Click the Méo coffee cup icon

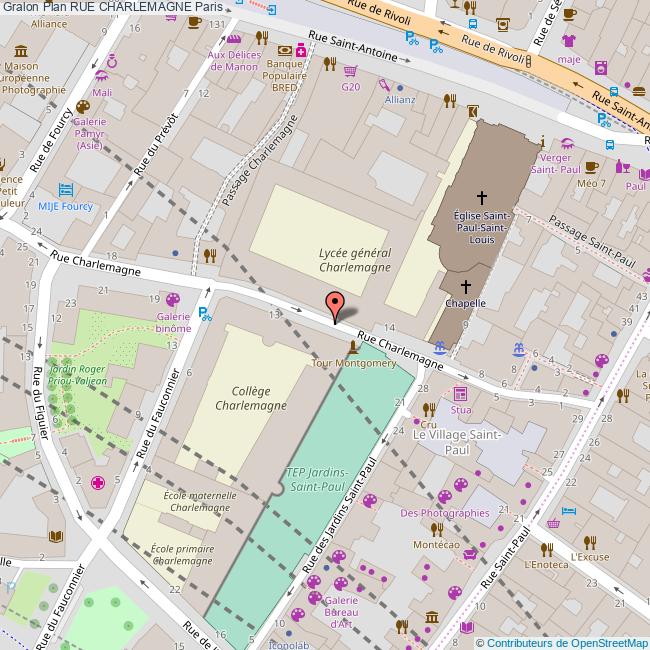tap(591, 167)
